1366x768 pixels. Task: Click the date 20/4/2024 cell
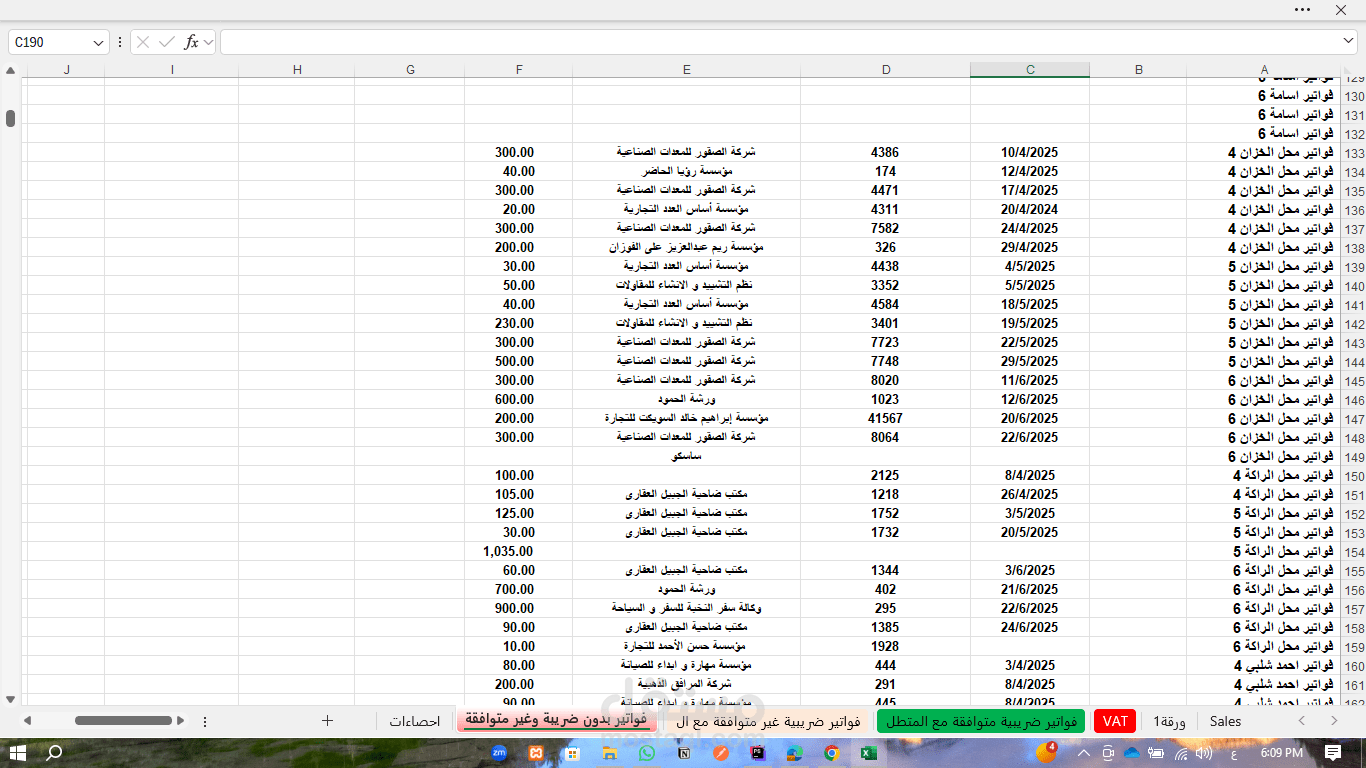(1030, 210)
